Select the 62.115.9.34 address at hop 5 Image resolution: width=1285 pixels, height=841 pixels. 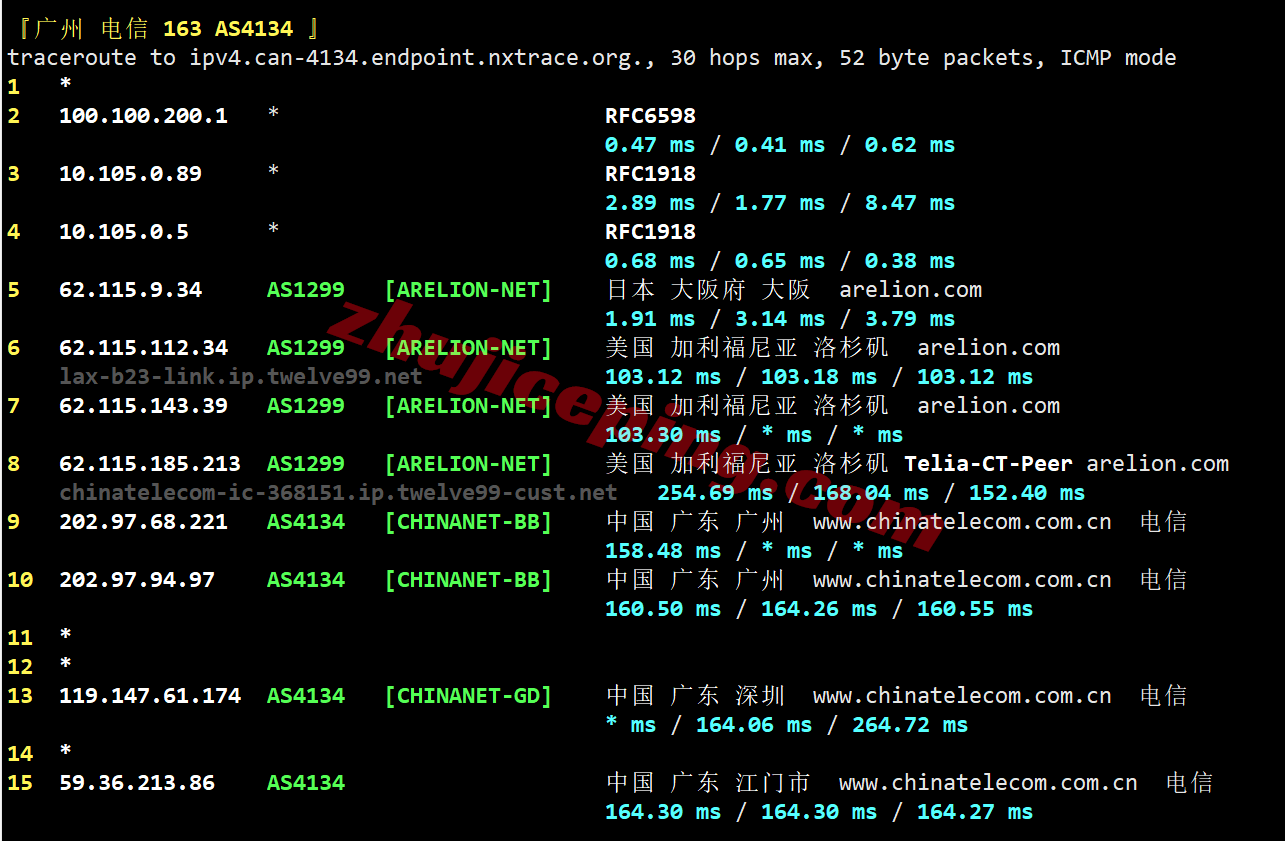coord(130,290)
